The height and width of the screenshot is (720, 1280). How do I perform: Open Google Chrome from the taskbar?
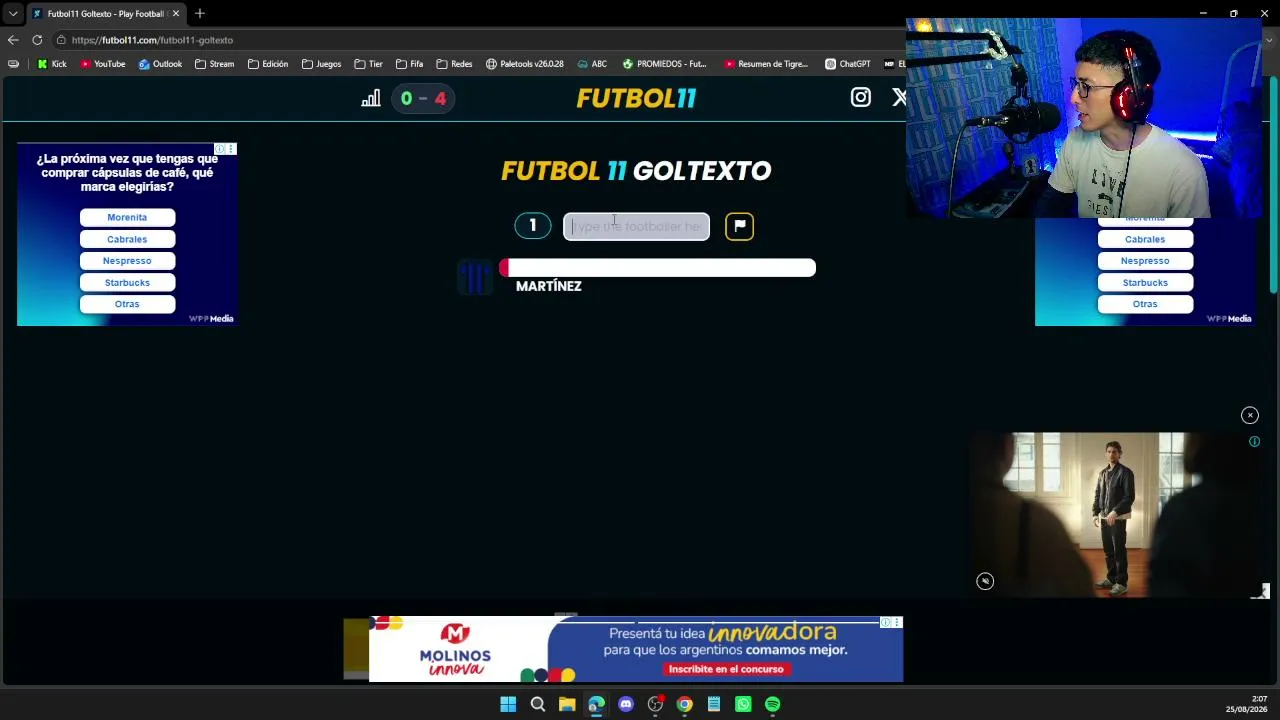click(684, 704)
